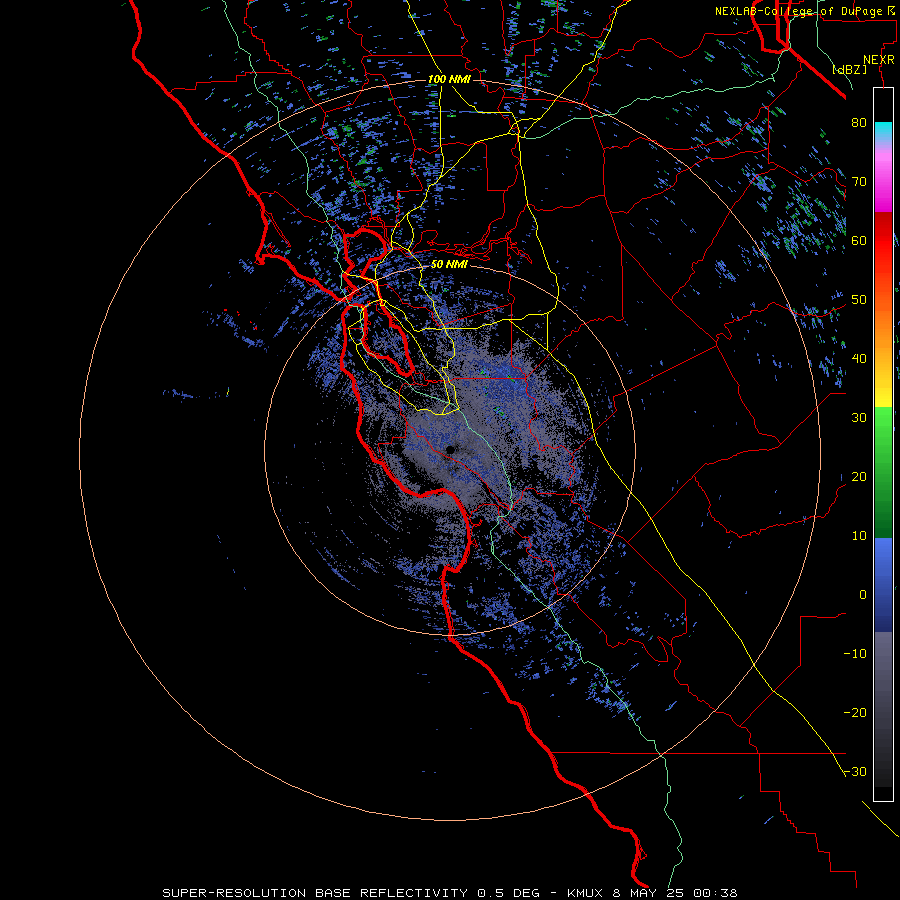Click the "8 MAY 25" date text
Image resolution: width=900 pixels, height=900 pixels.
click(x=647, y=893)
